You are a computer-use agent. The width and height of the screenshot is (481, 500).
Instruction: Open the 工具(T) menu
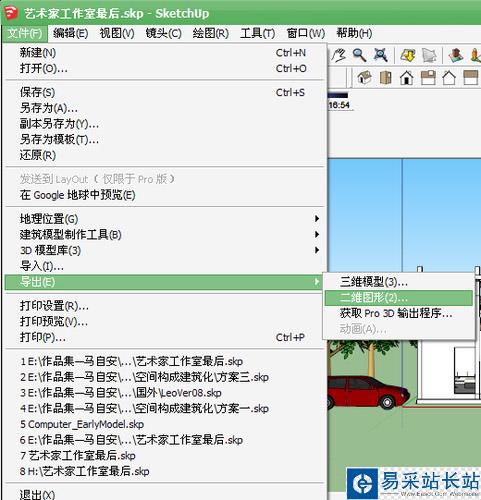[x=257, y=33]
